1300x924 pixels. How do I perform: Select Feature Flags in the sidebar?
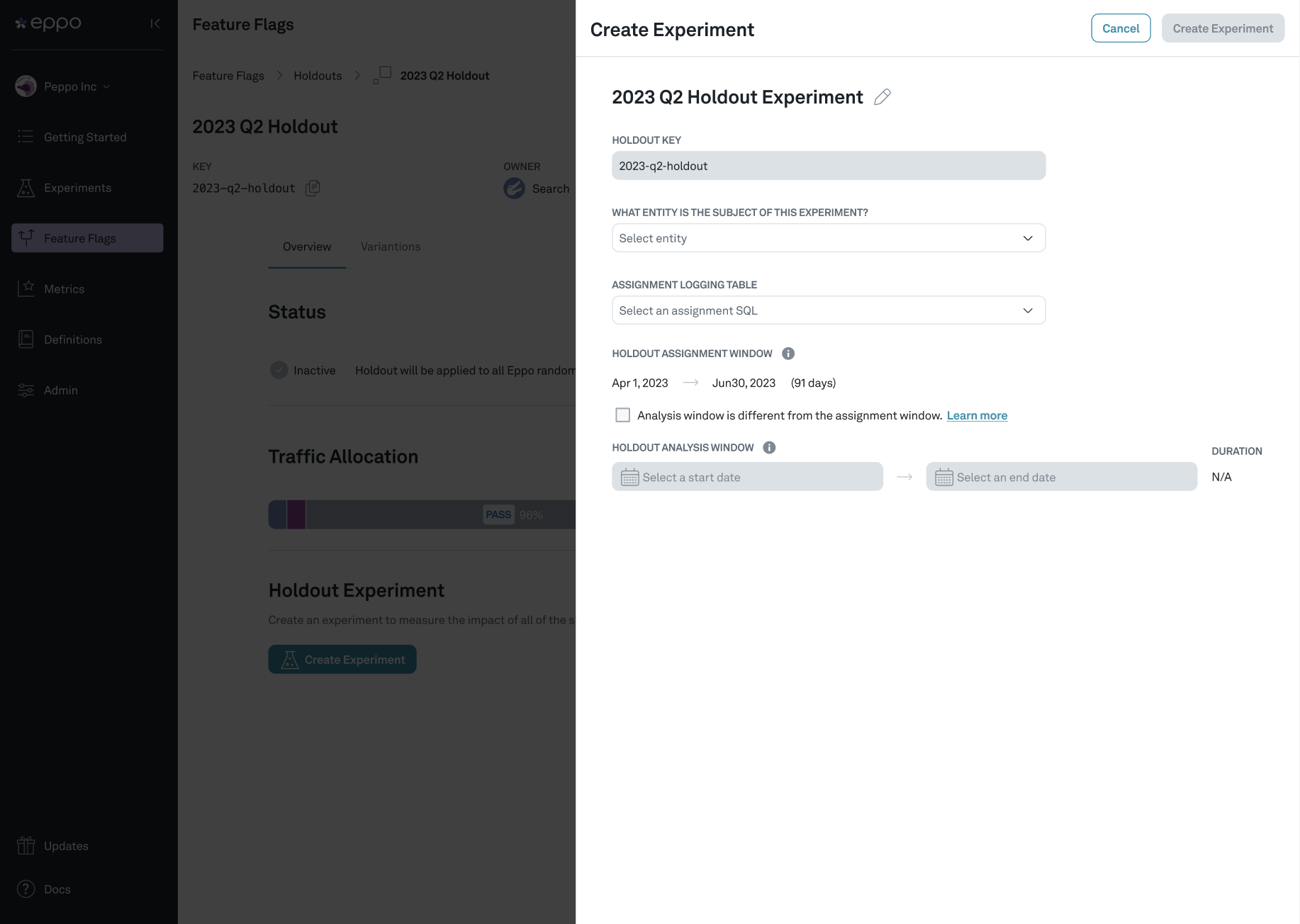click(80, 238)
